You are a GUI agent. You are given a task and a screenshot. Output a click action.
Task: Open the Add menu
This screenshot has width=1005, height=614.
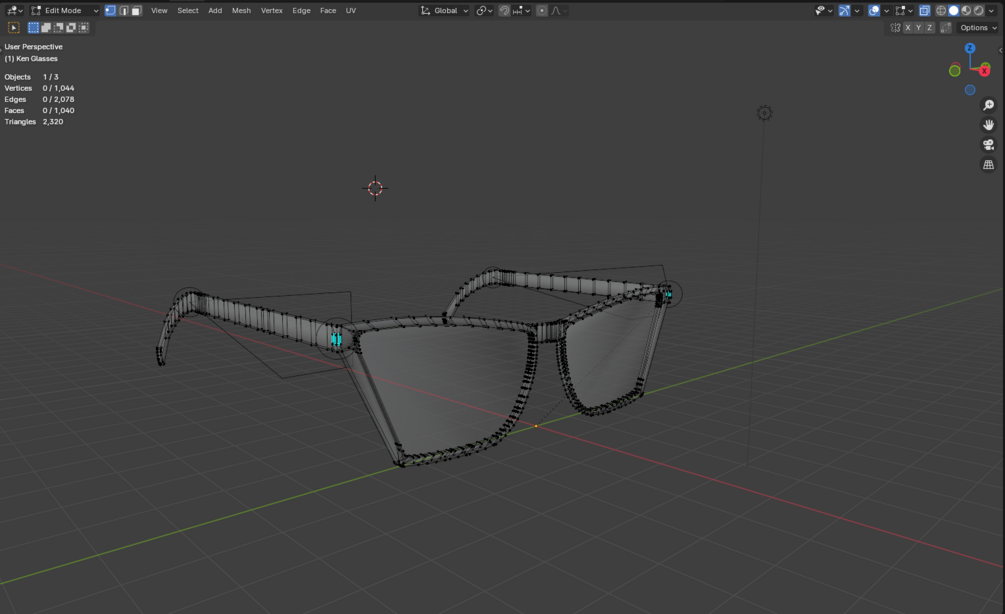point(215,10)
